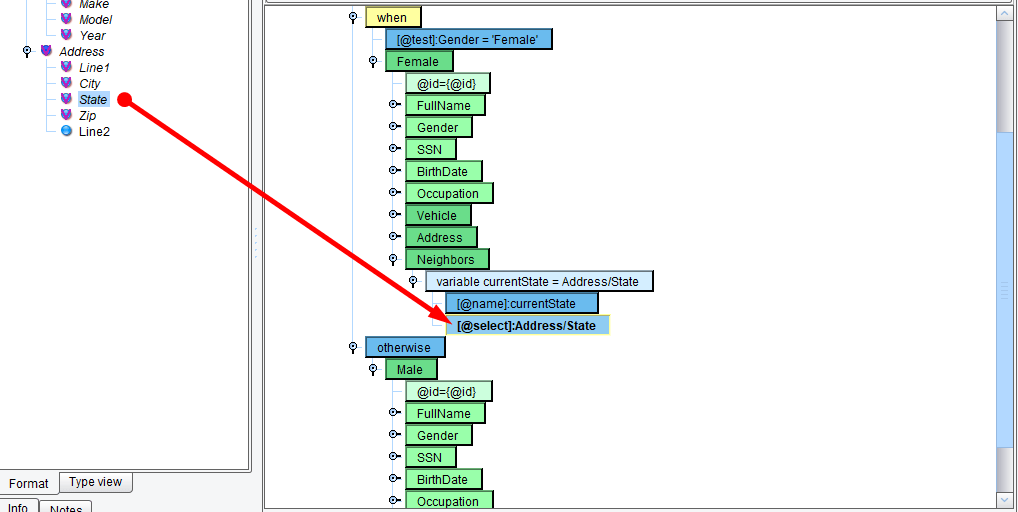
Task: Expand Address under the Female node
Action: [393, 237]
